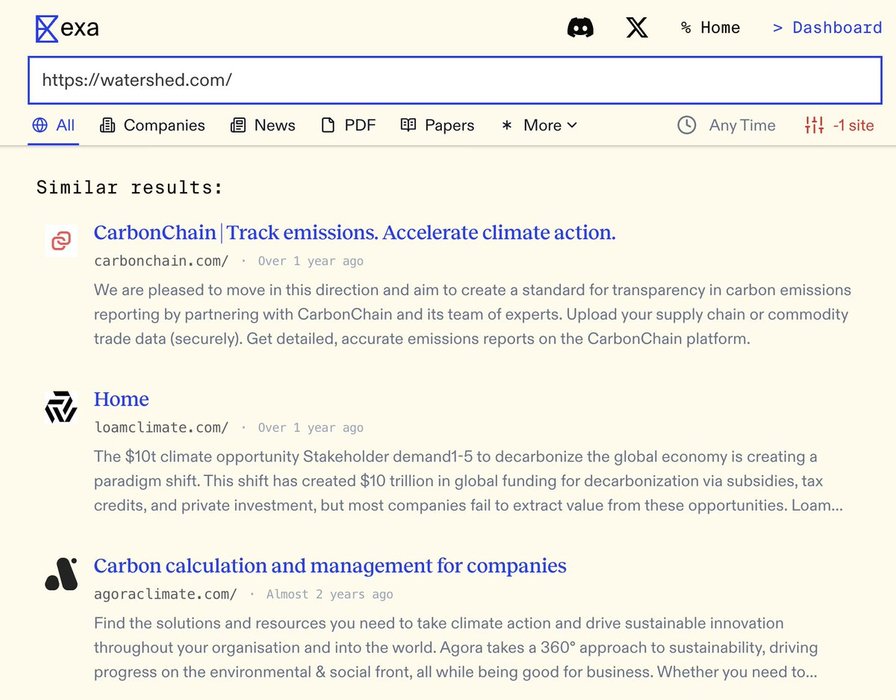Click the Loam Climate description snippet
This screenshot has width=896, height=700.
pyautogui.click(x=468, y=481)
